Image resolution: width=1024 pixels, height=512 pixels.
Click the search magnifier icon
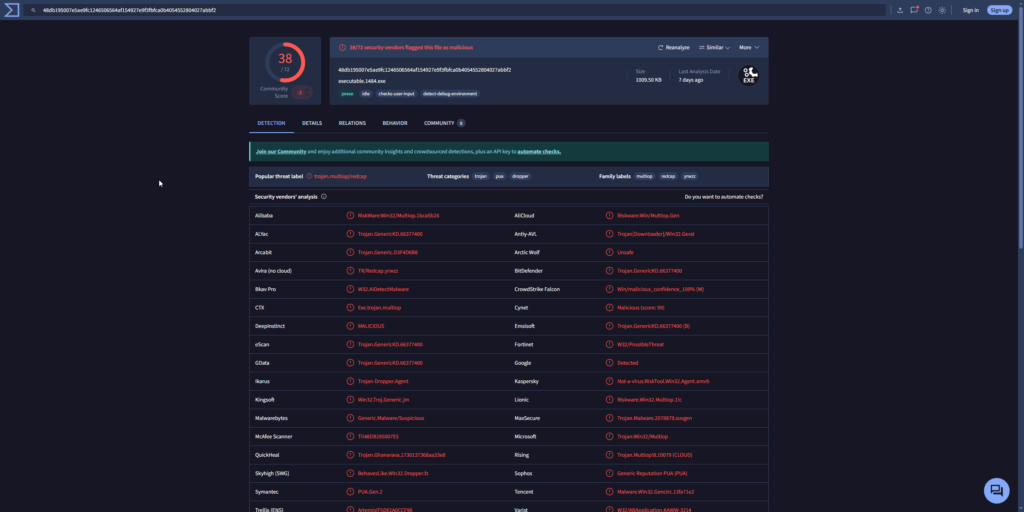33,10
